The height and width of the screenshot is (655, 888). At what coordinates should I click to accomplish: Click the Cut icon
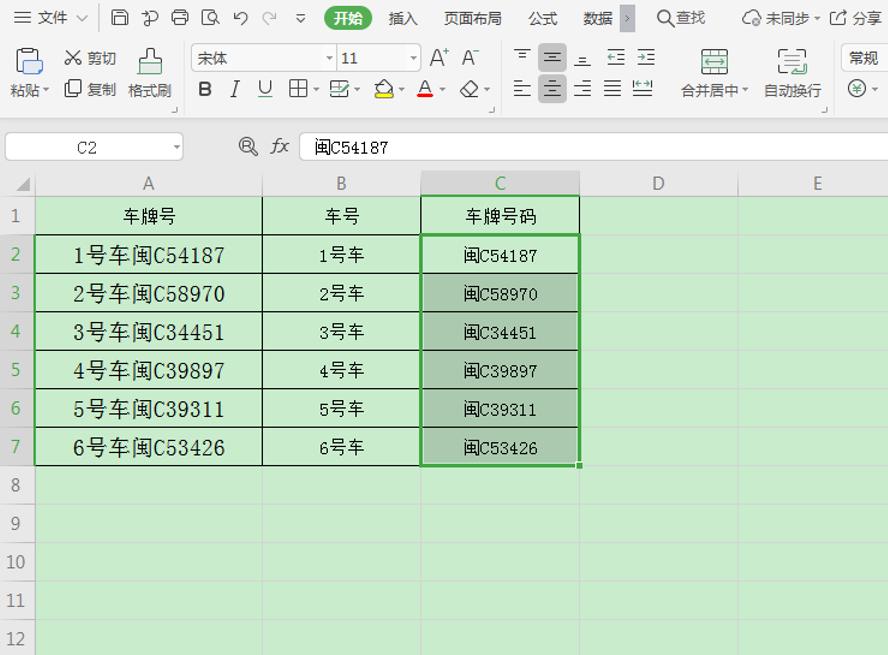tap(88, 58)
